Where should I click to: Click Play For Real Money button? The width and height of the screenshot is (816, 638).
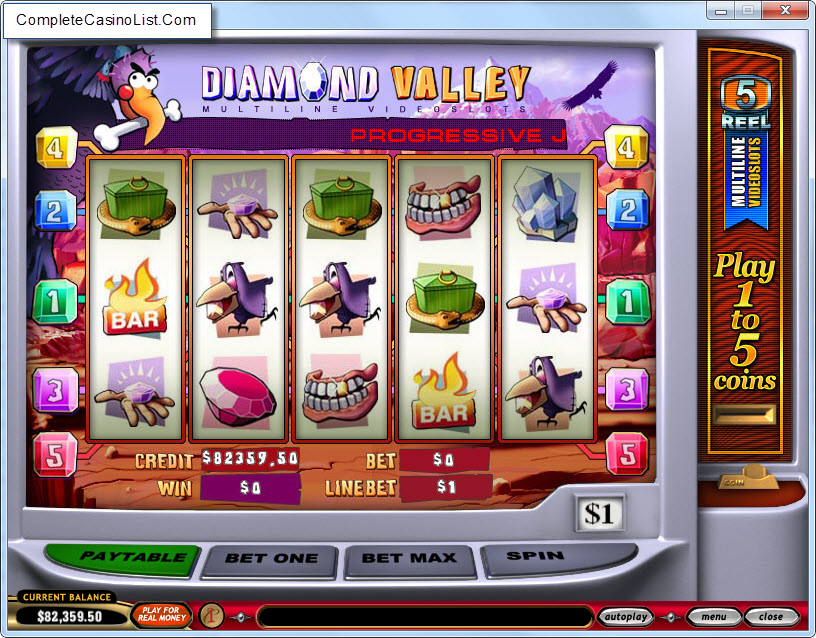(x=161, y=615)
